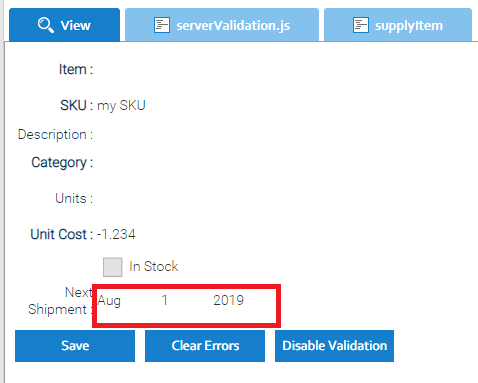Screen dimensions: 478x383
Task: Toggle the In Stock checkbox
Action: coord(113,267)
